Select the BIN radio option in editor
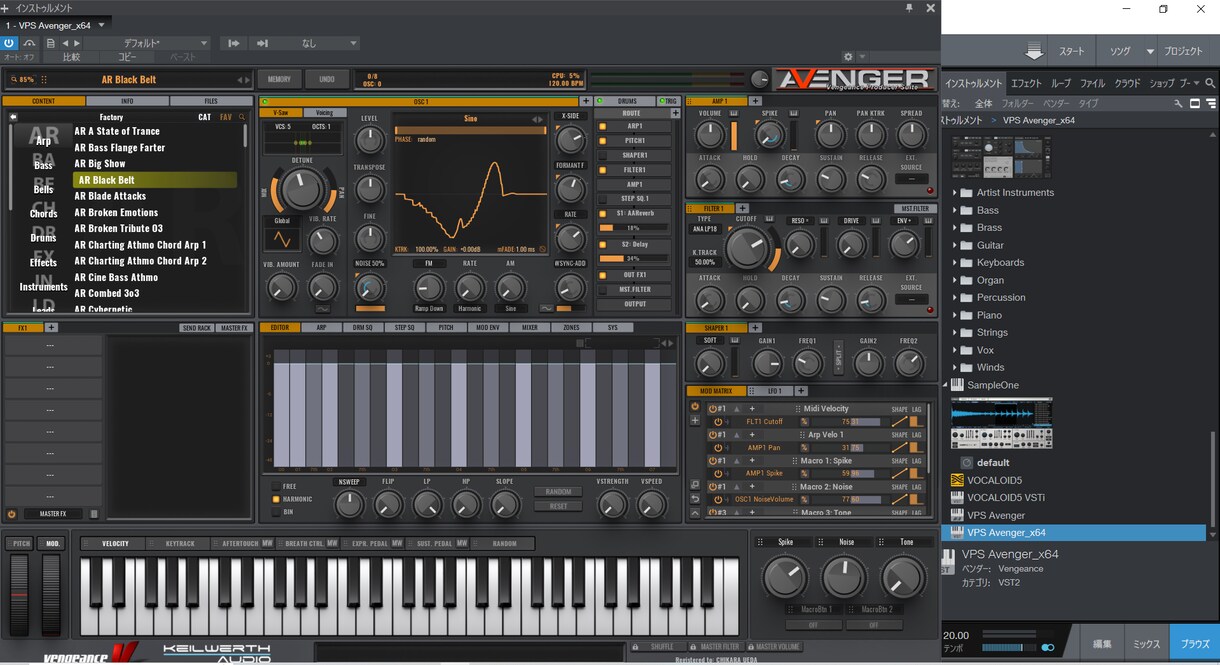Viewport: 1220px width, 665px height. pos(276,512)
